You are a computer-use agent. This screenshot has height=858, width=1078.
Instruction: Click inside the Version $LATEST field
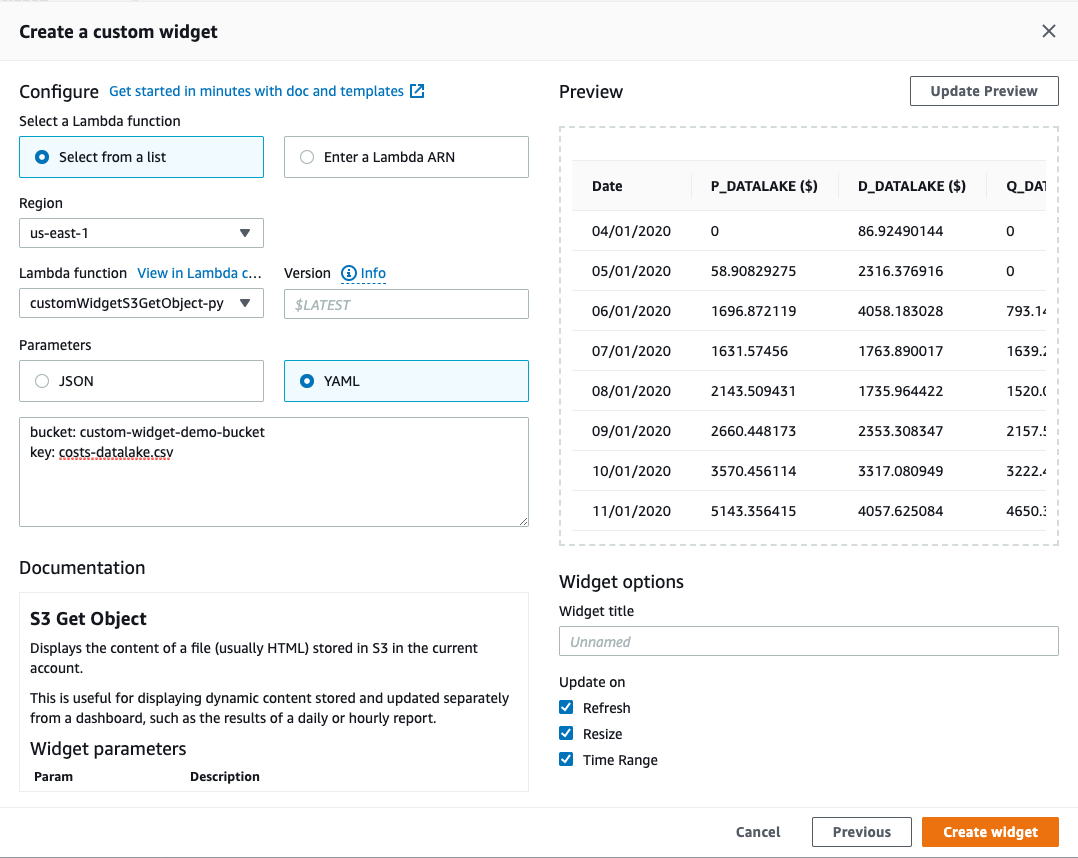(x=406, y=303)
